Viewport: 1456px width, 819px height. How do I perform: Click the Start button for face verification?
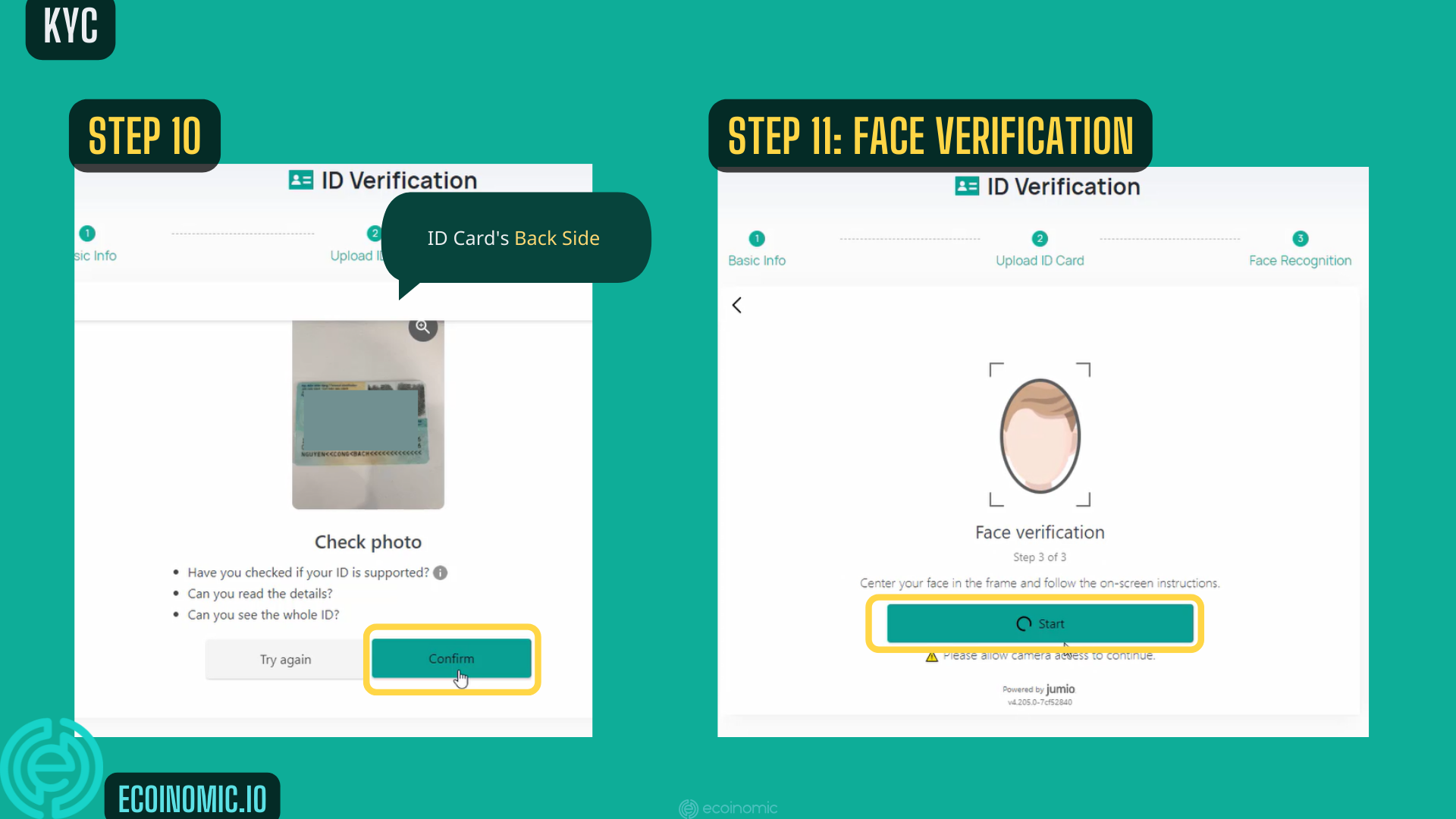1040,623
